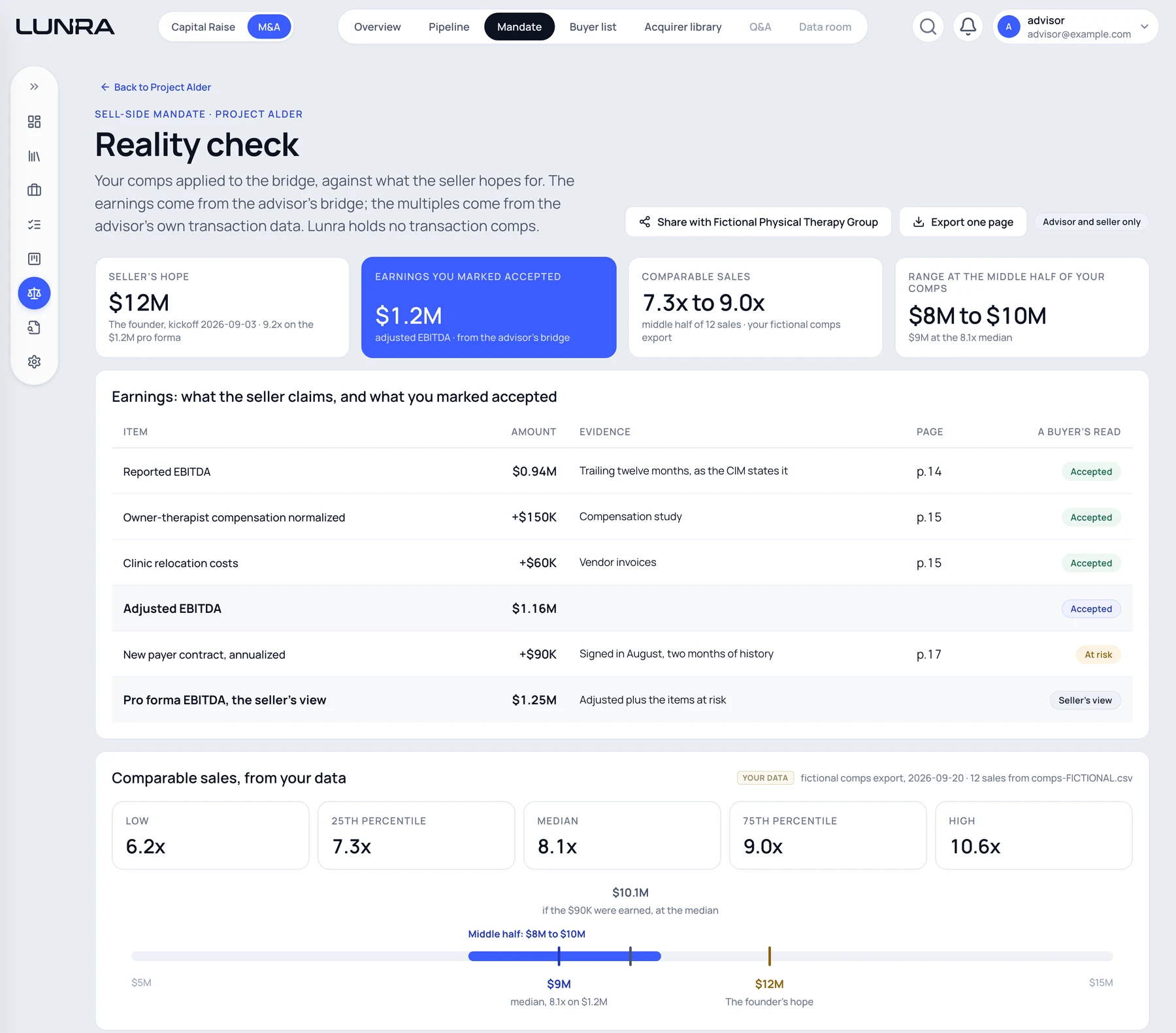The width and height of the screenshot is (1176, 1033).
Task: Open the Data room tab
Action: (825, 27)
